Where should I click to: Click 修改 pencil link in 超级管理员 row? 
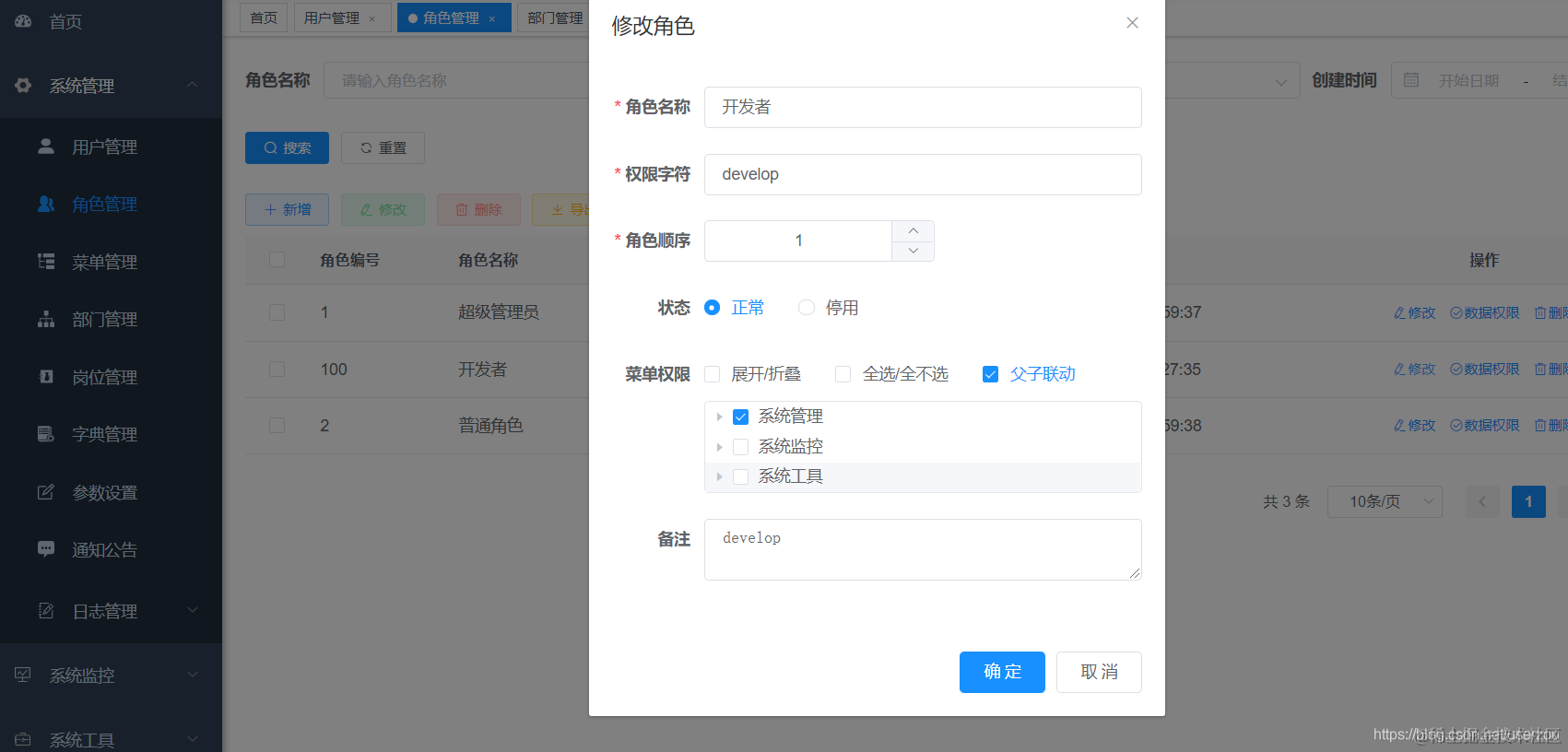pyautogui.click(x=1414, y=312)
